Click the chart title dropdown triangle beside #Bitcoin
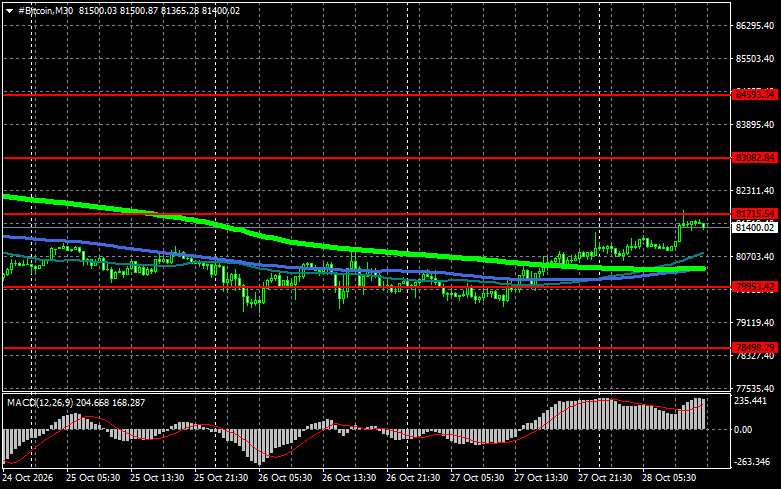This screenshot has width=781, height=489. 9,11
